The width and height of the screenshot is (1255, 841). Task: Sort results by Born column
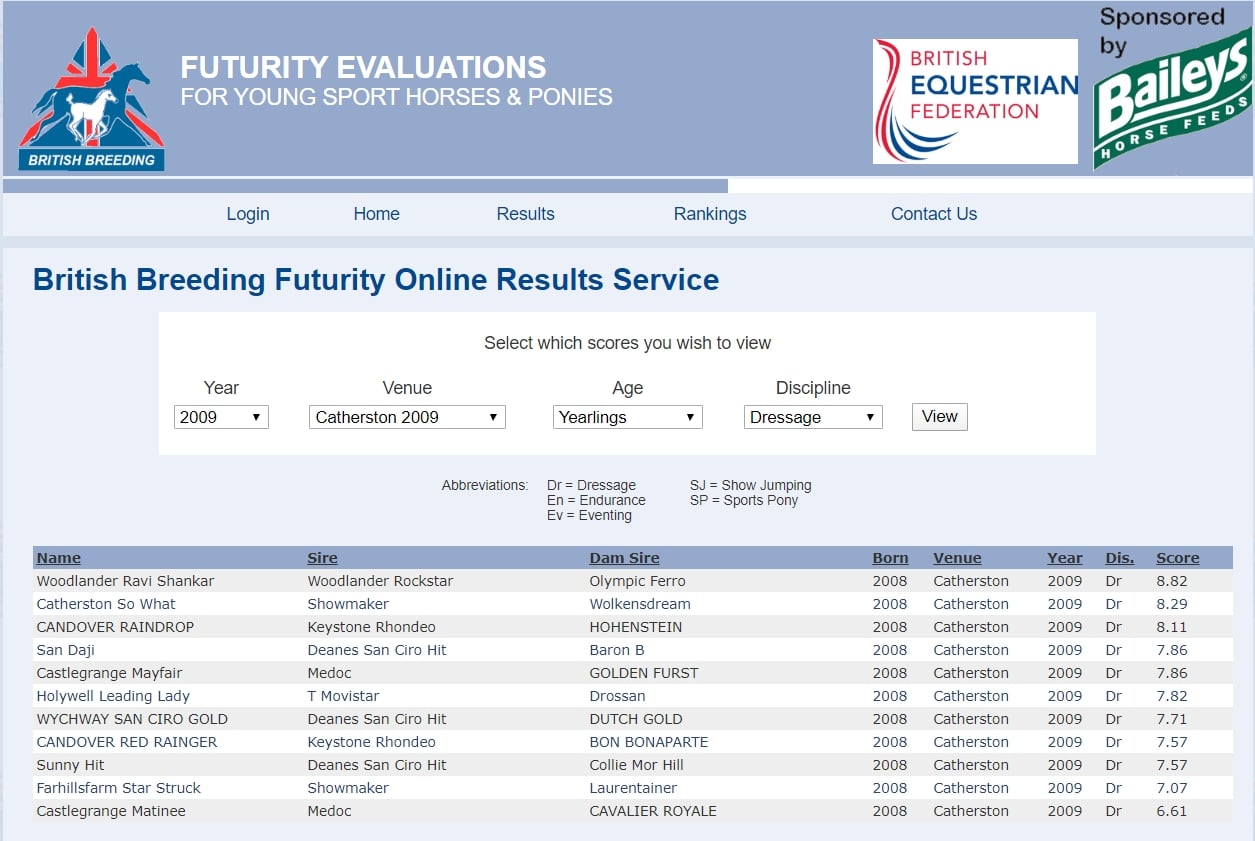point(890,558)
